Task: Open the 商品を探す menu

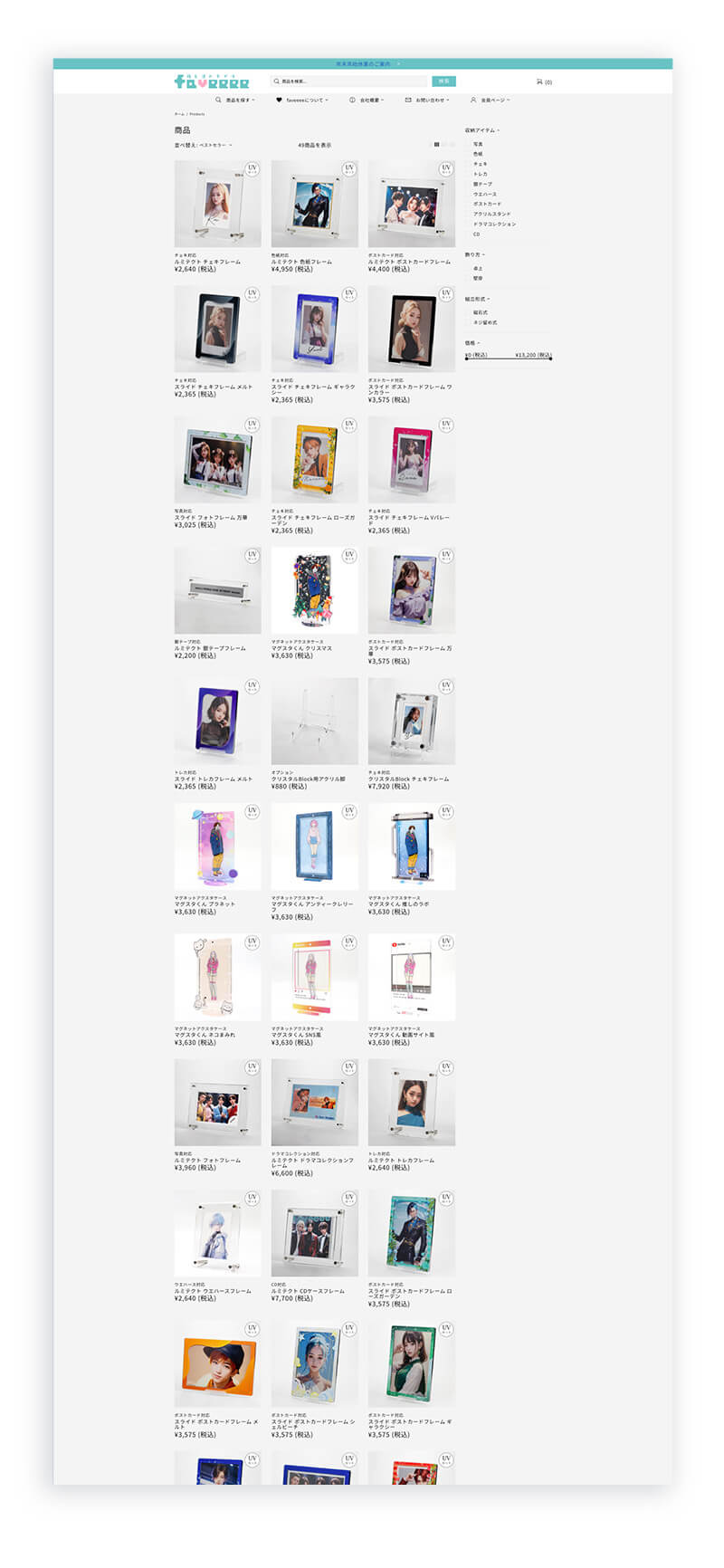Action: [x=235, y=100]
